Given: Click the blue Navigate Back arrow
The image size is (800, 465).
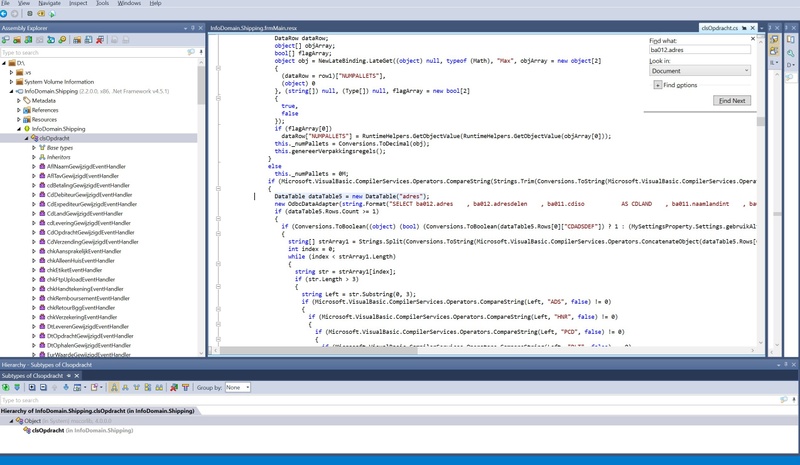Looking at the screenshot, I should point(4,14).
